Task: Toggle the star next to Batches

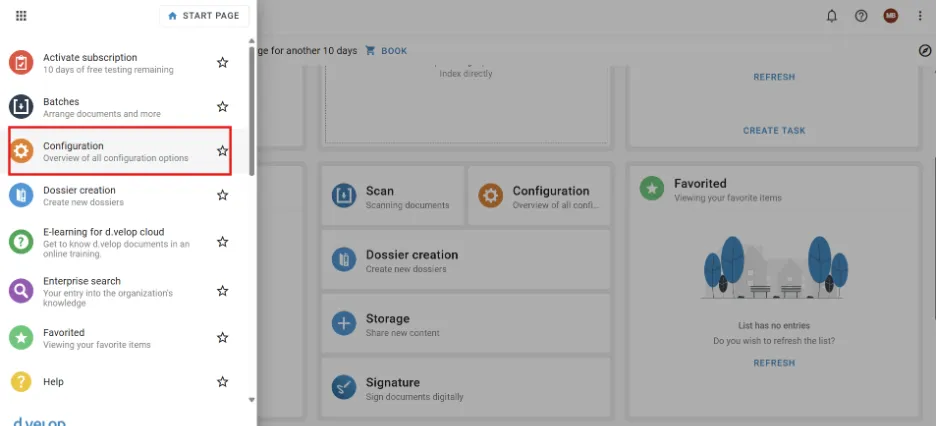Action: [223, 107]
